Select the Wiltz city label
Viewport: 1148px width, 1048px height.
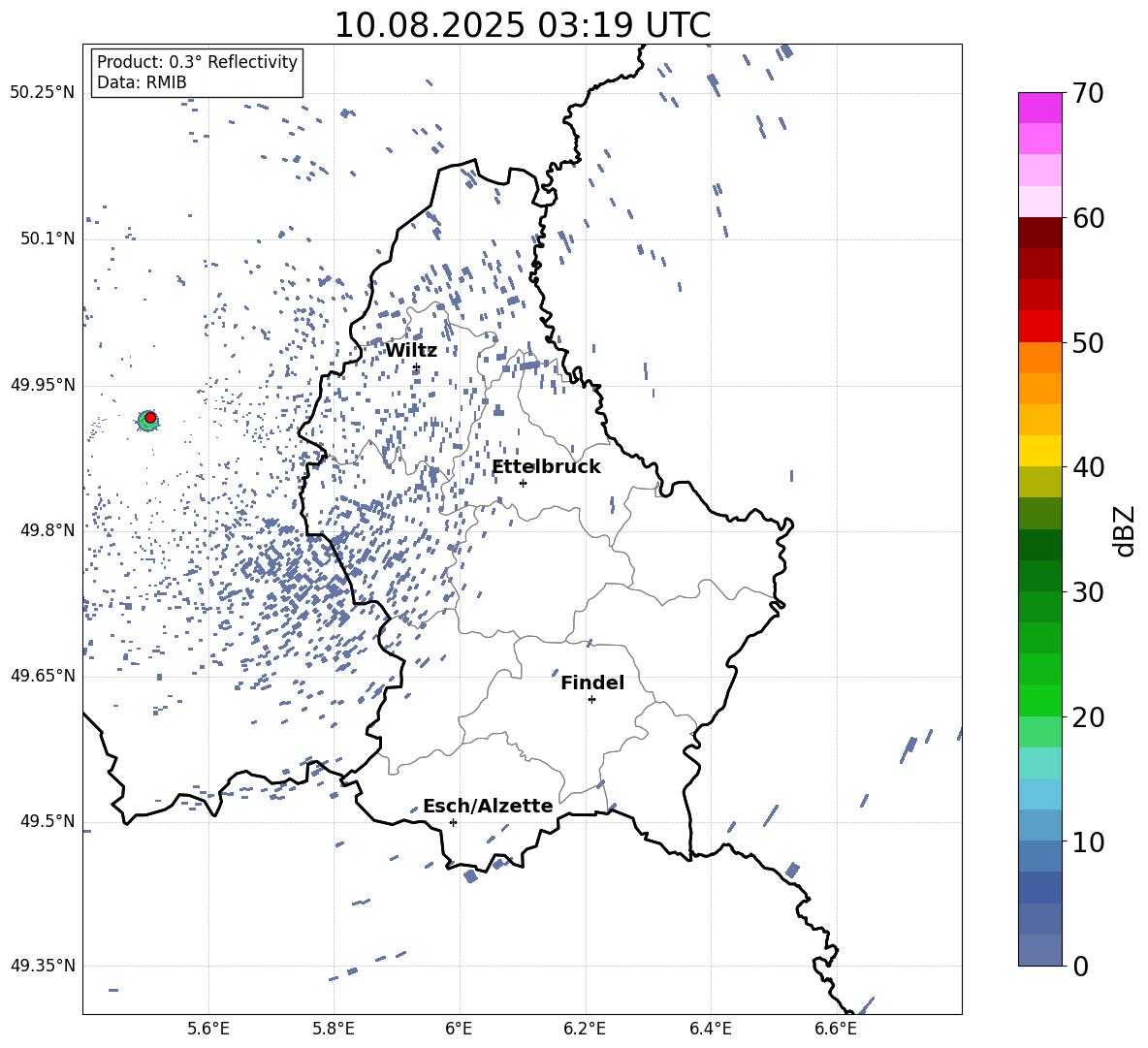[411, 351]
